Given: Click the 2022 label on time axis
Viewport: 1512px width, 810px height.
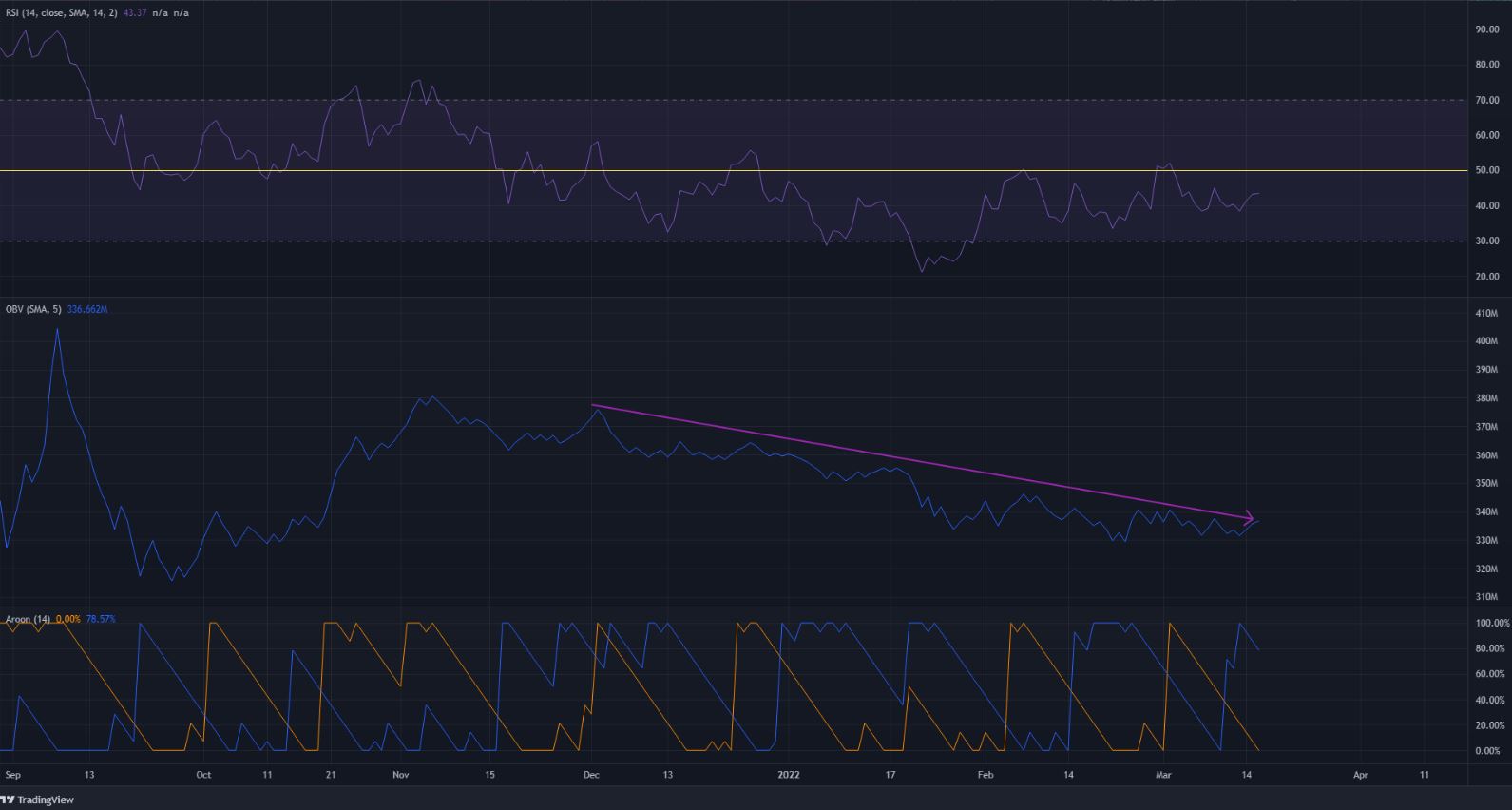Looking at the screenshot, I should pyautogui.click(x=788, y=775).
